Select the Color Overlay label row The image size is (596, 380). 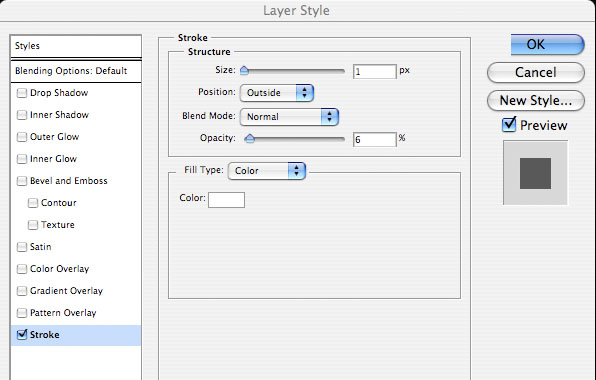[x=59, y=269]
